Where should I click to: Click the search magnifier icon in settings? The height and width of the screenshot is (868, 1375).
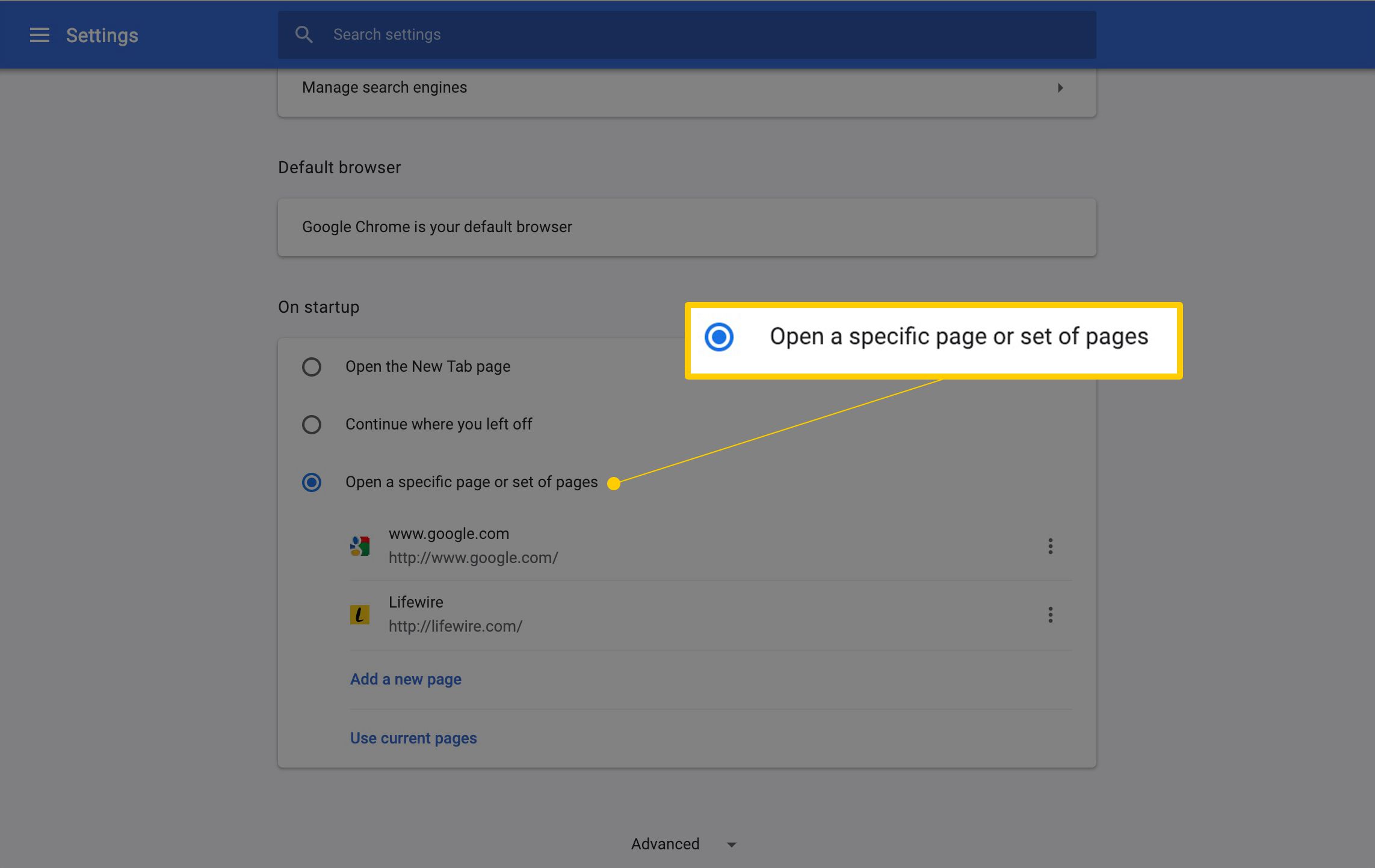(304, 34)
